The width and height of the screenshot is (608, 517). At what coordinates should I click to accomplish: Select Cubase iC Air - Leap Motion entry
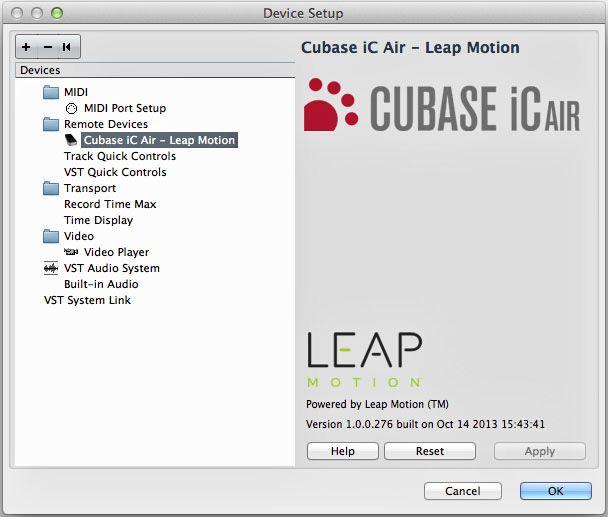pyautogui.click(x=159, y=140)
